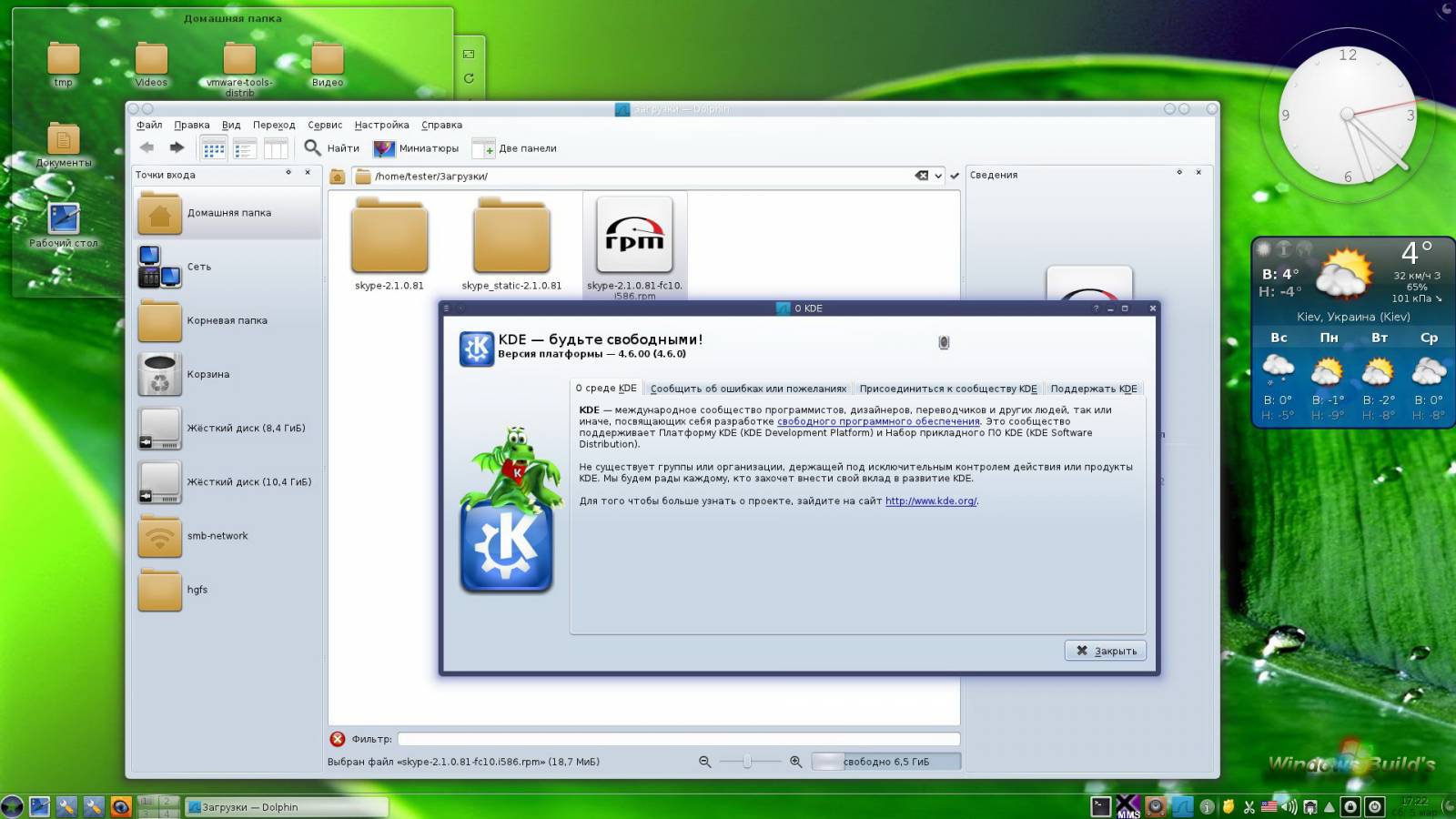
Task: Toggle Миниатюры previews
Action: tap(416, 148)
